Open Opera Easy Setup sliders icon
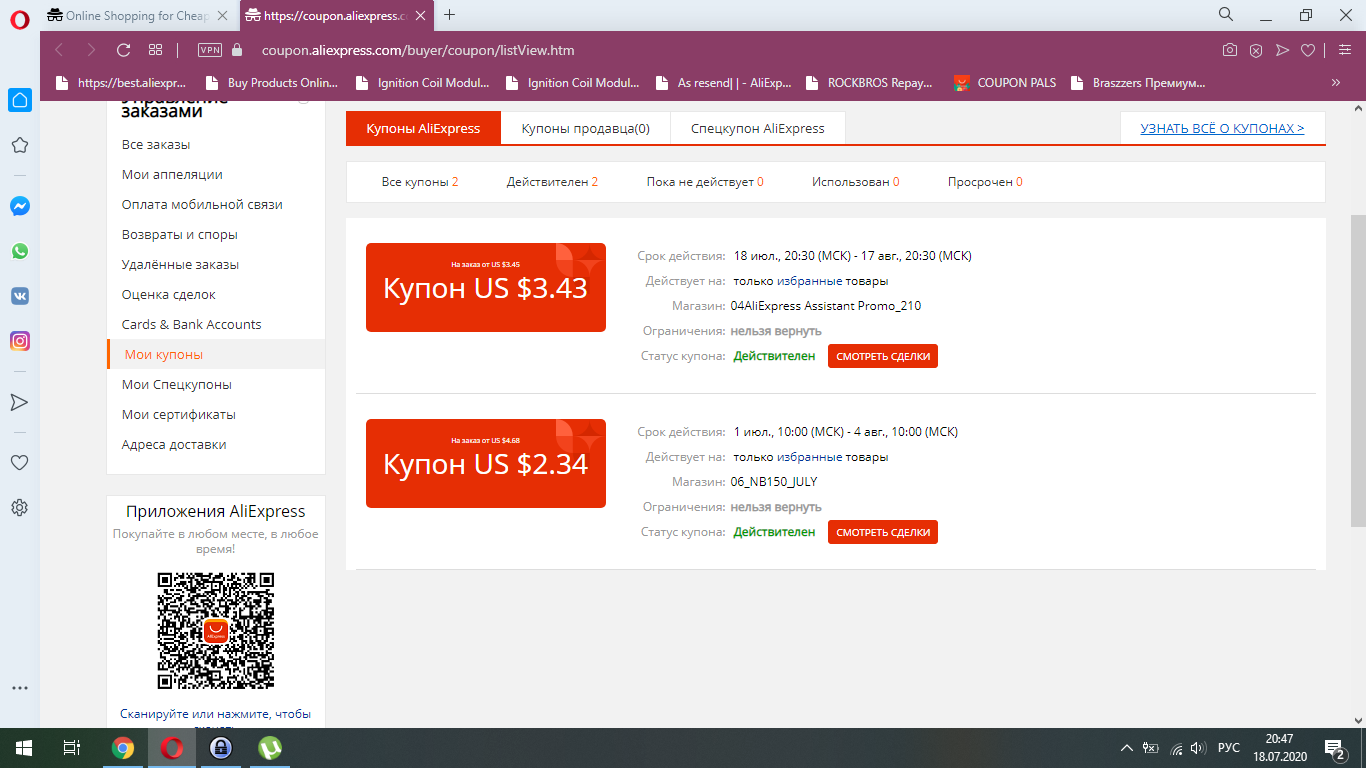This screenshot has width=1366, height=768. click(1344, 50)
